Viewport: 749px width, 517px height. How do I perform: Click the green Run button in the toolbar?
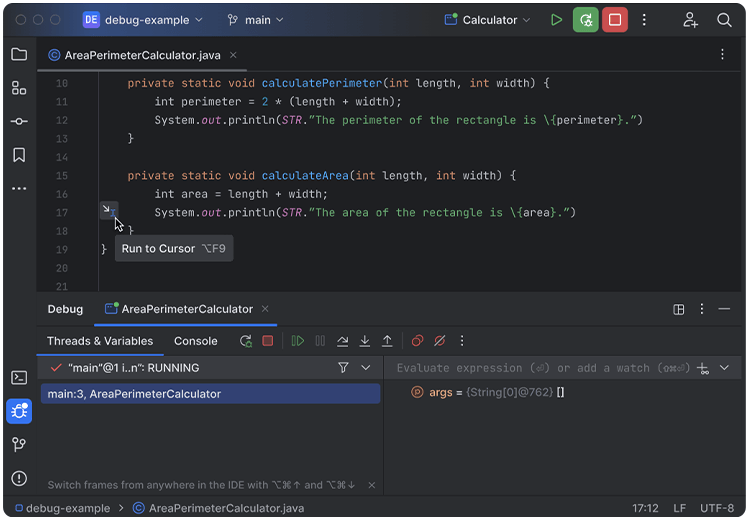tap(556, 20)
